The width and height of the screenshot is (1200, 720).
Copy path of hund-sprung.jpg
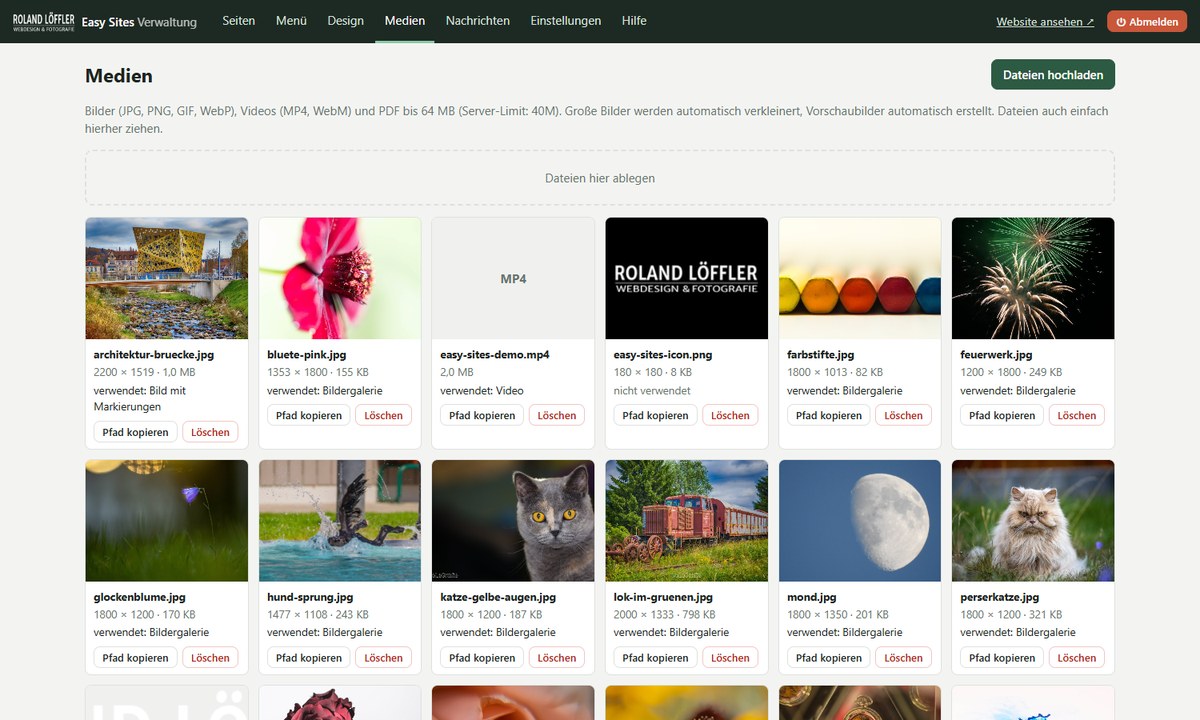[x=309, y=657]
